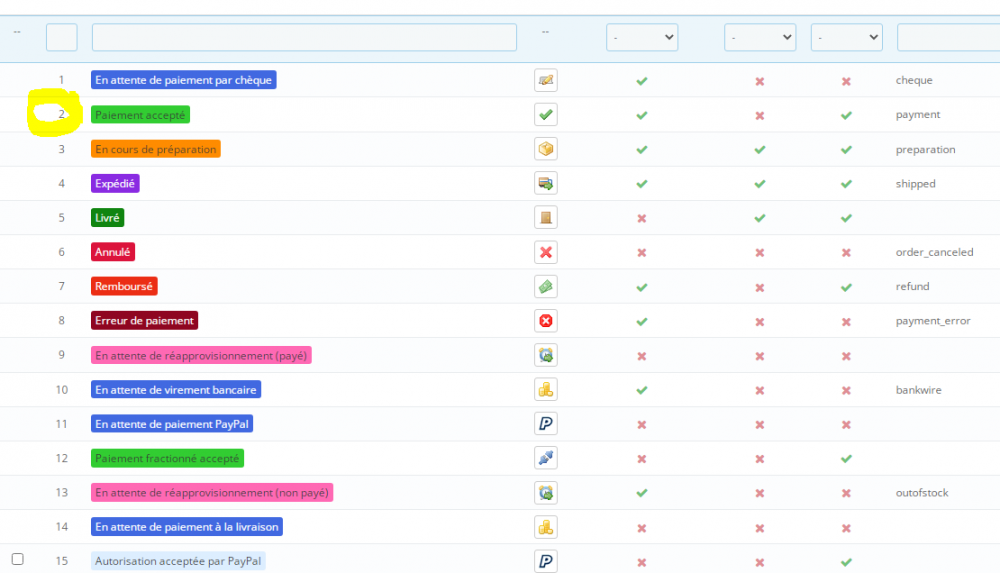Image resolution: width=1000 pixels, height=573 pixels.
Task: Click the 'cheque' template cell
Action: tap(914, 80)
